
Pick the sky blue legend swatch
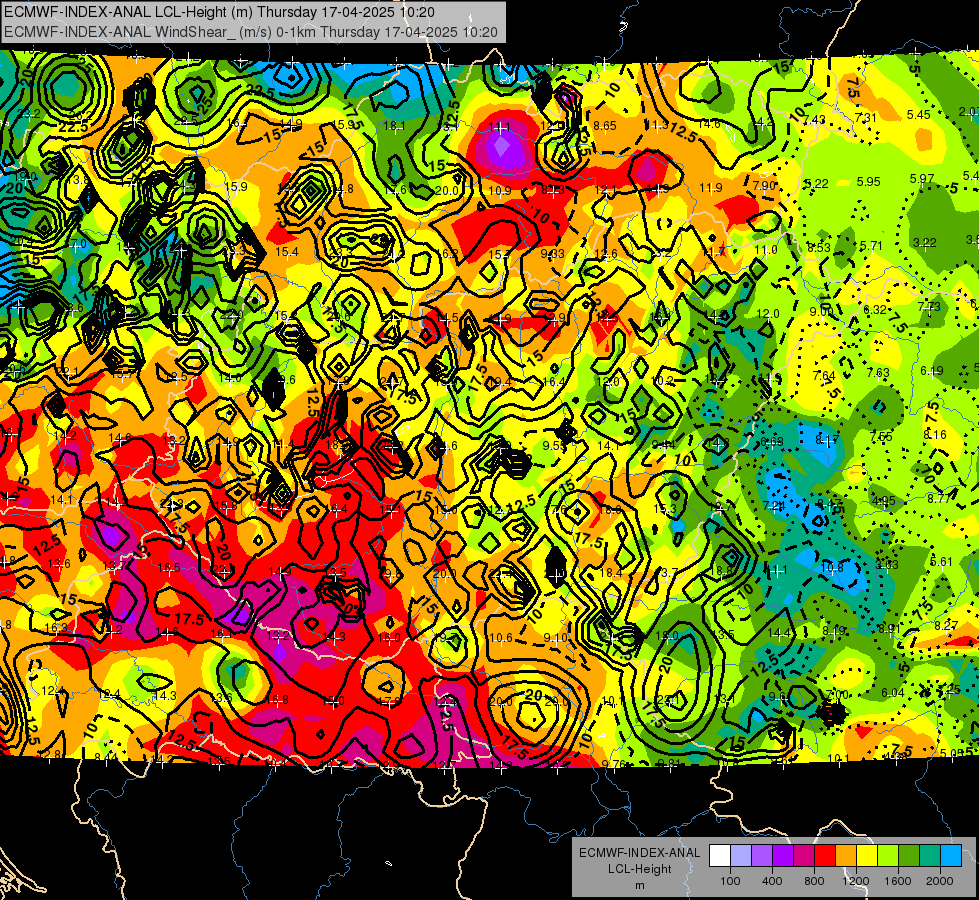click(951, 856)
